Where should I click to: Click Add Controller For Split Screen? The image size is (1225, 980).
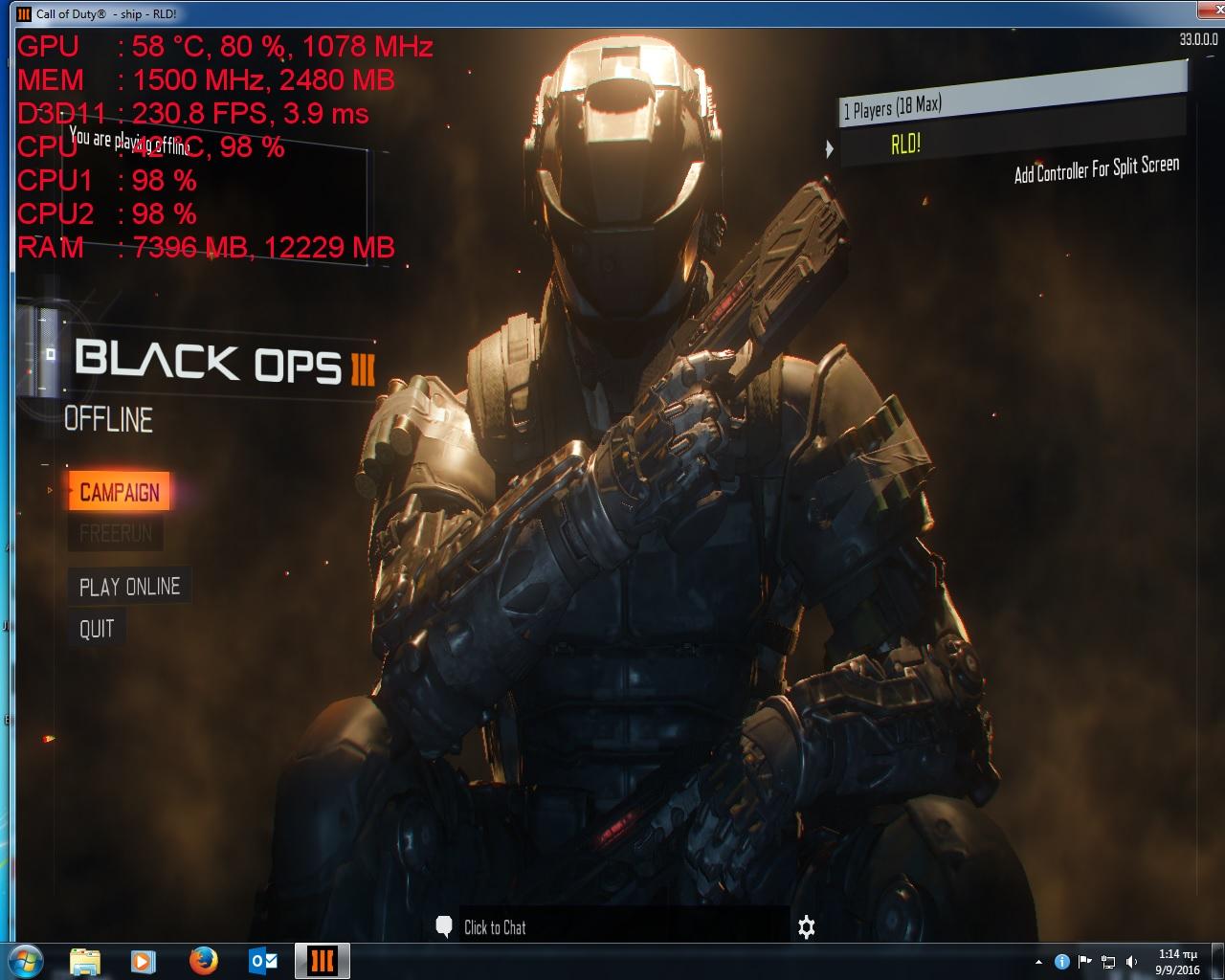coord(1097,169)
